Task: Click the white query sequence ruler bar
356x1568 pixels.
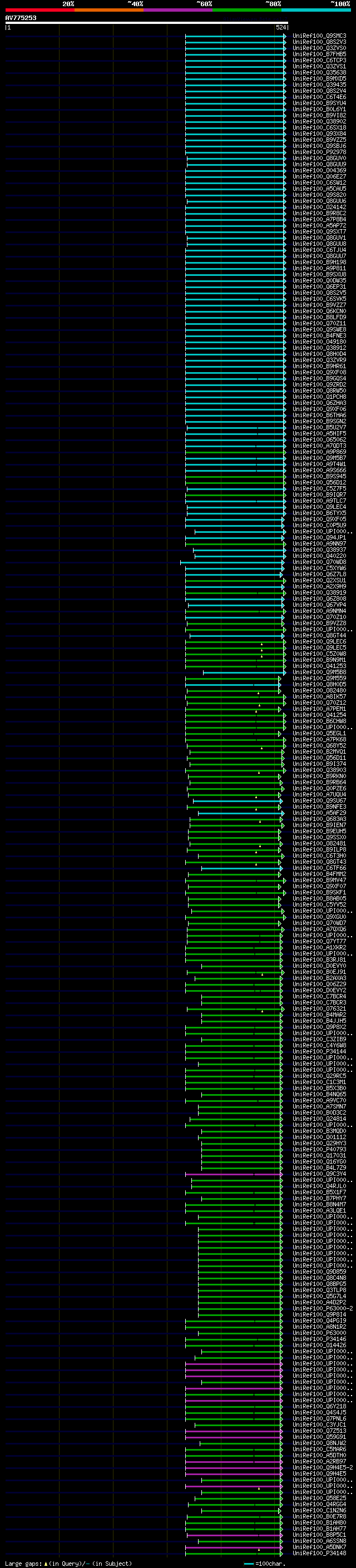Action: 146,22
